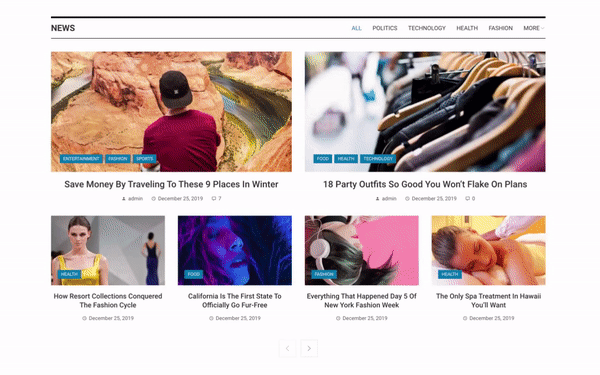Click date below spa treatment article
600x375 pixels.
pyautogui.click(x=489, y=318)
